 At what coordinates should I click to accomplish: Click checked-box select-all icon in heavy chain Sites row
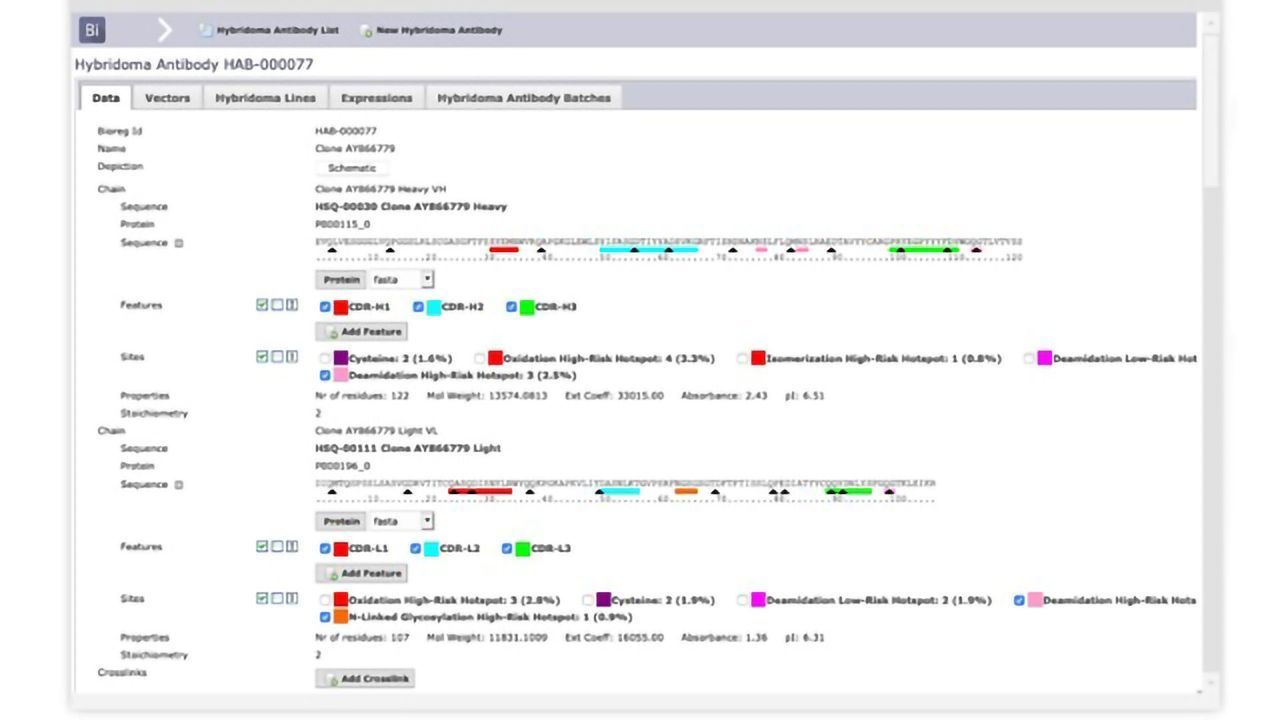pyautogui.click(x=262, y=356)
